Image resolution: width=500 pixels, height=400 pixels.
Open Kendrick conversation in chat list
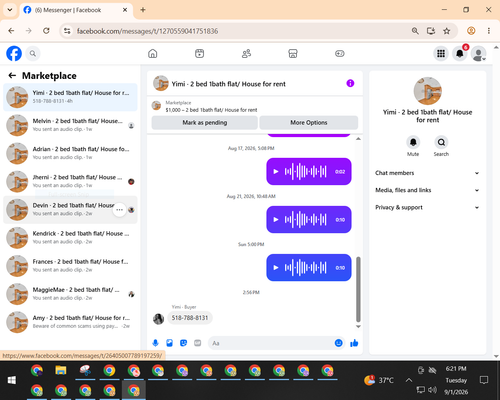pyautogui.click(x=70, y=238)
